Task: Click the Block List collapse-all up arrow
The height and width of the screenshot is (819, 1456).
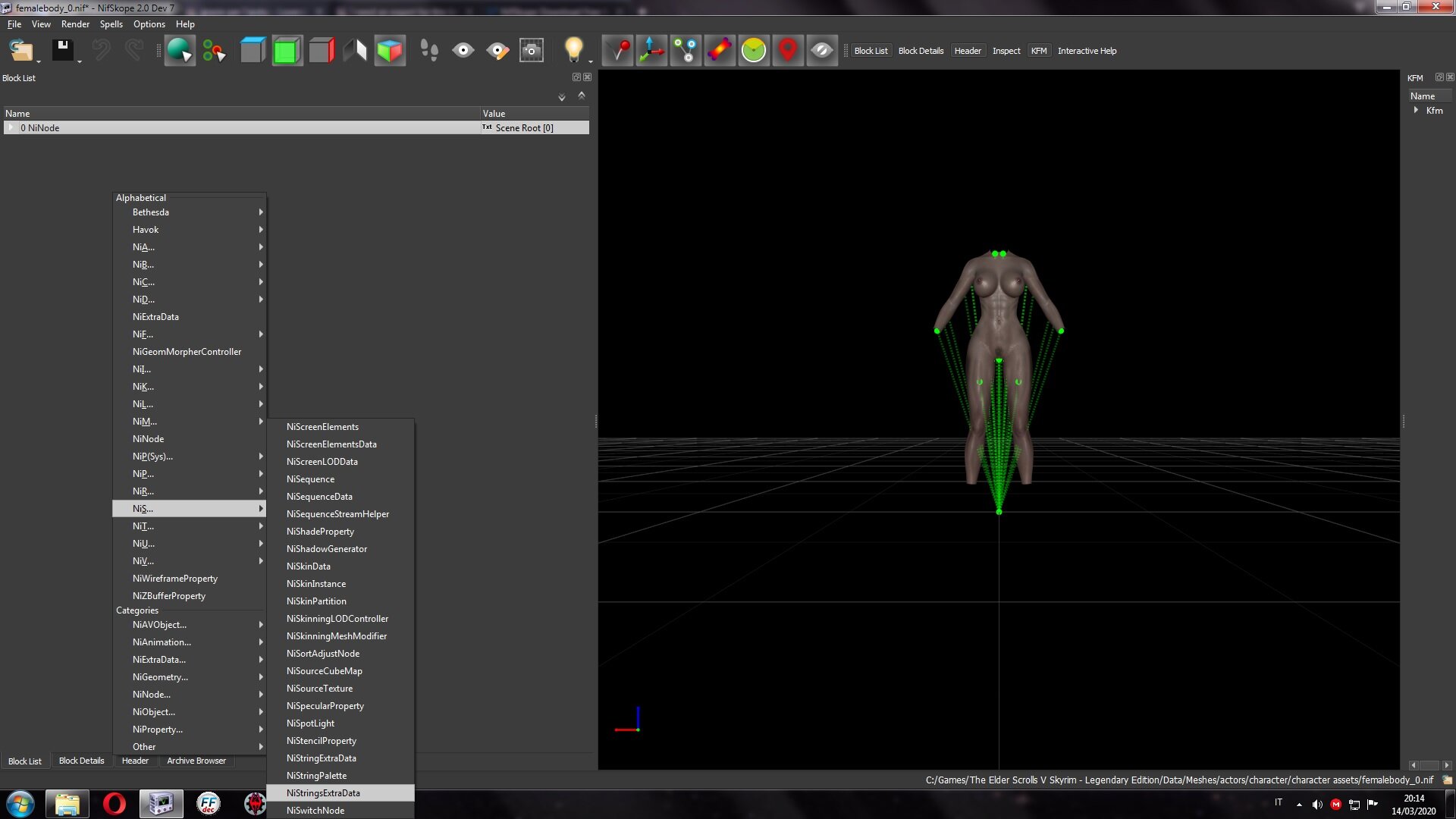Action: click(x=582, y=96)
